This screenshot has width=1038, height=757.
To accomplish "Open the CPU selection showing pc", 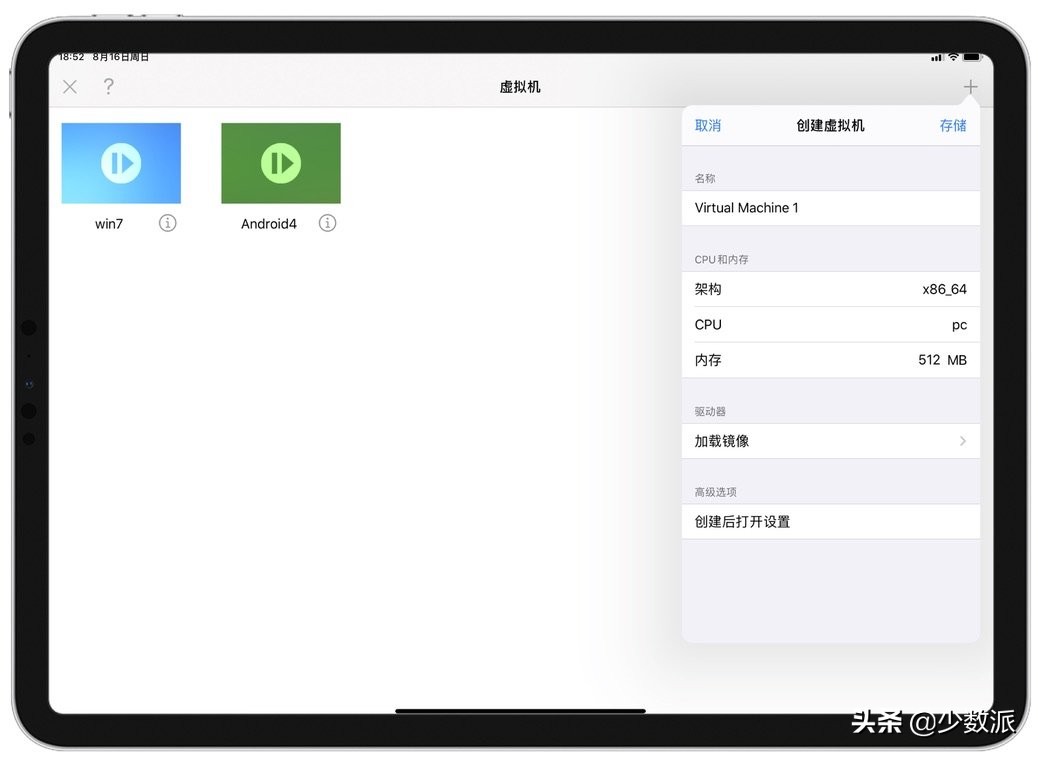I will pos(832,324).
